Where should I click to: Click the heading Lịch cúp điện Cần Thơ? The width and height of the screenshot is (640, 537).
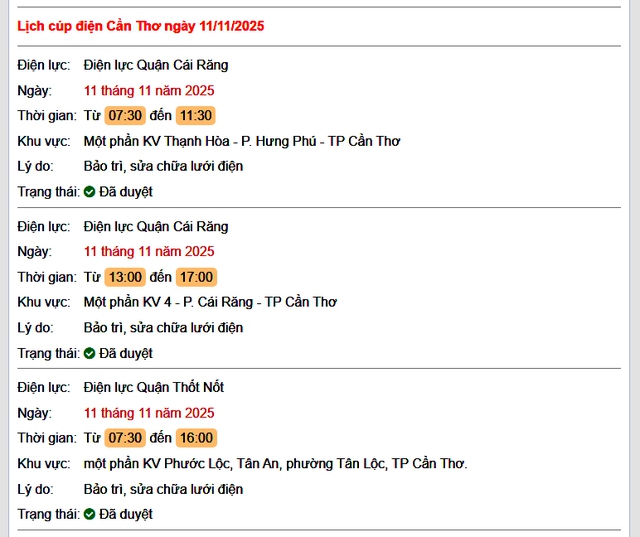(x=141, y=26)
